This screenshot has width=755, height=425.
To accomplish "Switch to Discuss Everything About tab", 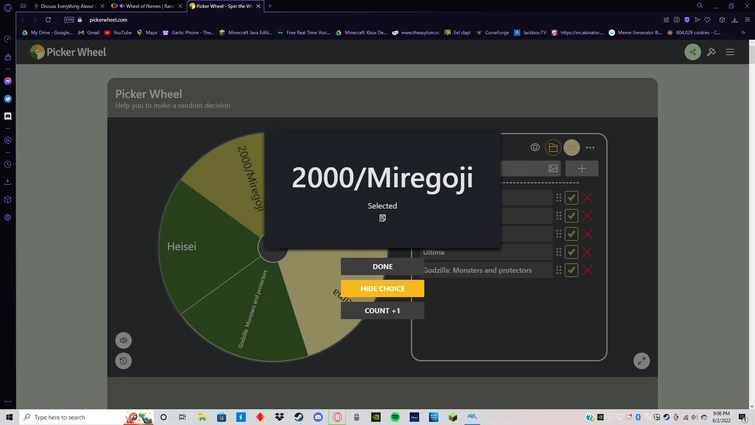I will point(67,6).
